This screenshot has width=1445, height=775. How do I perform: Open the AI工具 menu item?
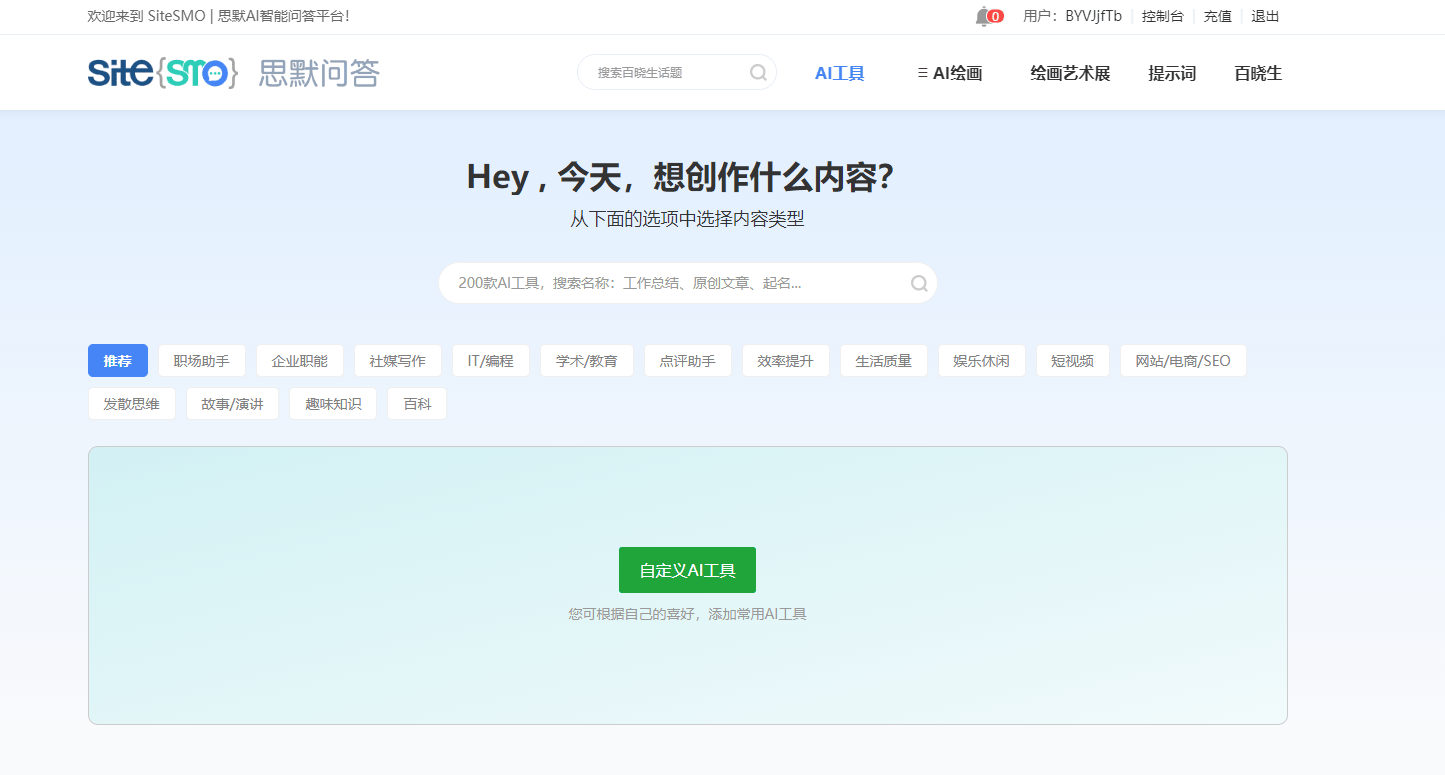click(839, 72)
